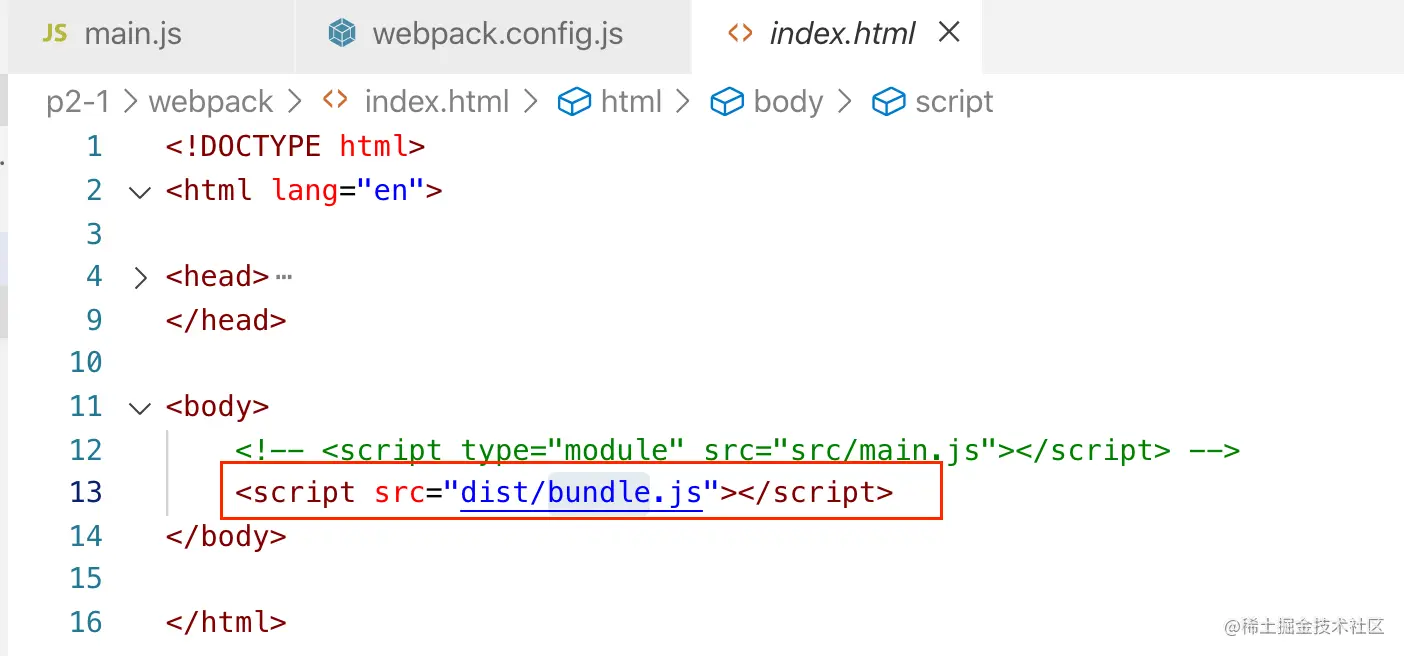Select the script breadcrumb symbol

click(954, 101)
